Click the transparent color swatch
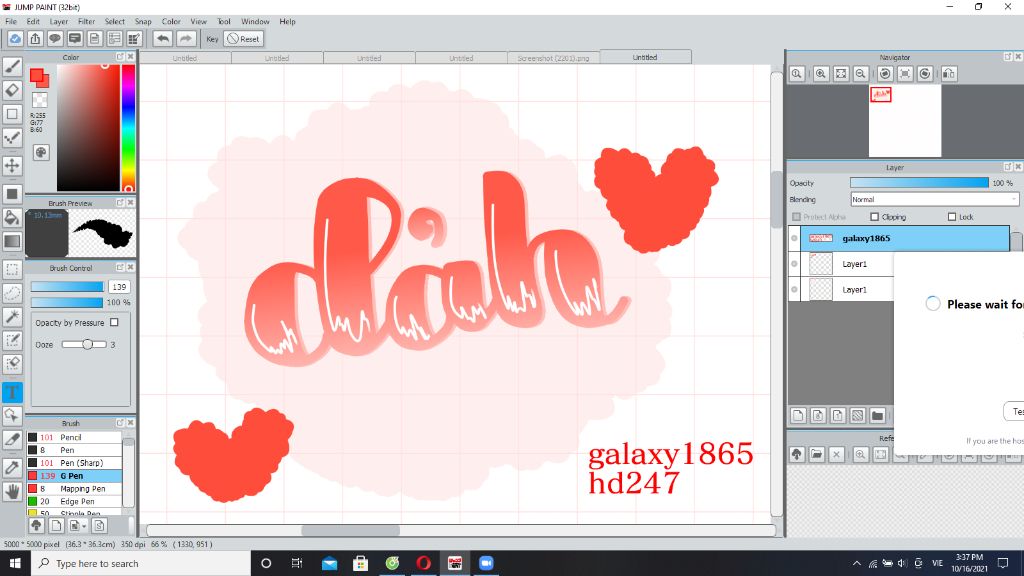Viewport: 1024px width, 576px height. click(40, 100)
